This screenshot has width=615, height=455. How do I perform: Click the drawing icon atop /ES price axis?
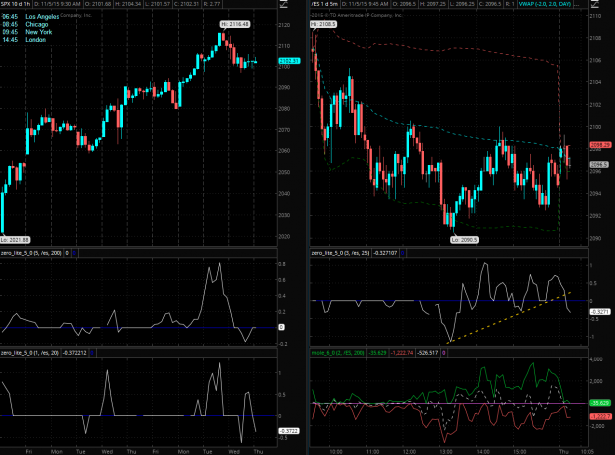click(596, 5)
